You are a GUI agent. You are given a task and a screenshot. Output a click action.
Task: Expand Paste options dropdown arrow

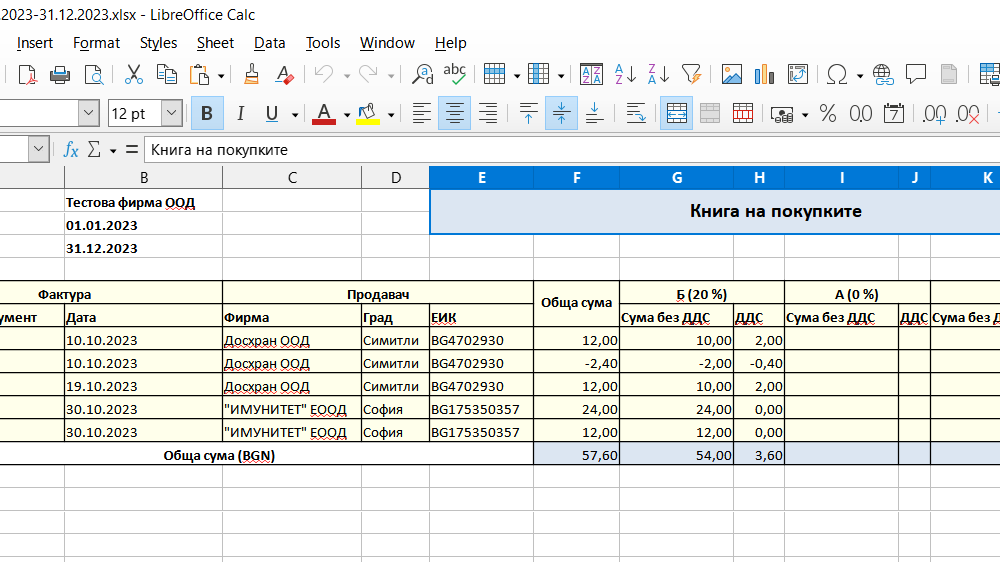(221, 76)
